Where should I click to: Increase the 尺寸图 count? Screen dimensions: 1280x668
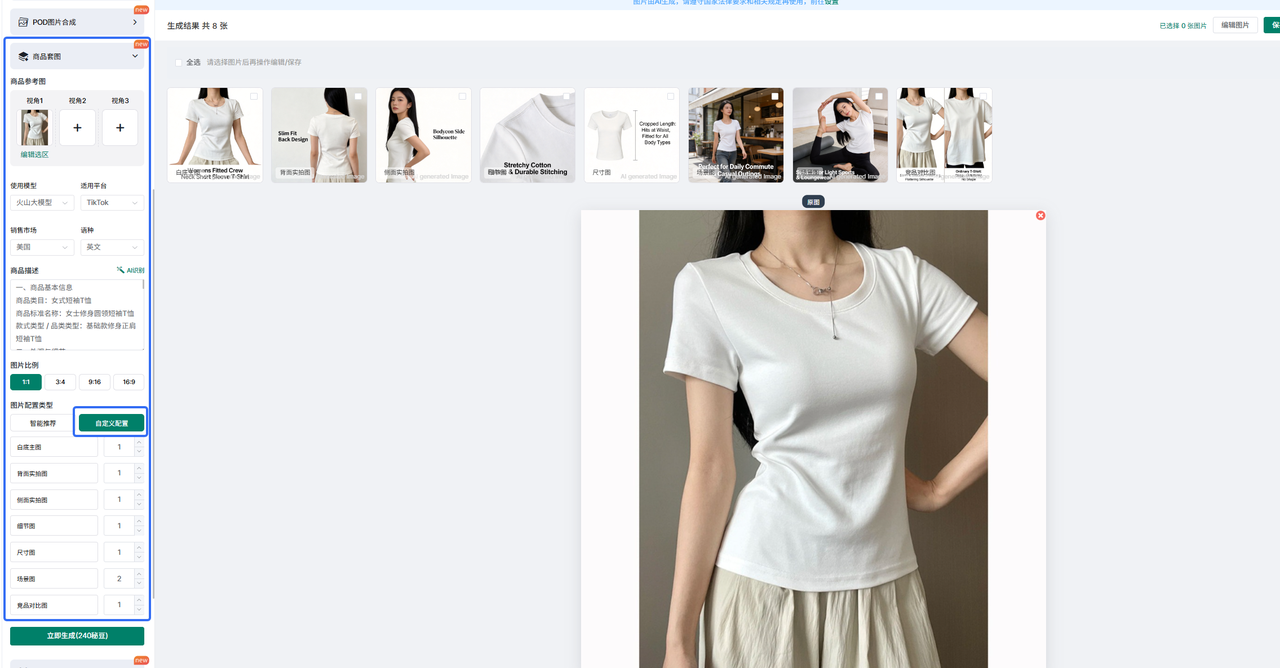pos(139,547)
